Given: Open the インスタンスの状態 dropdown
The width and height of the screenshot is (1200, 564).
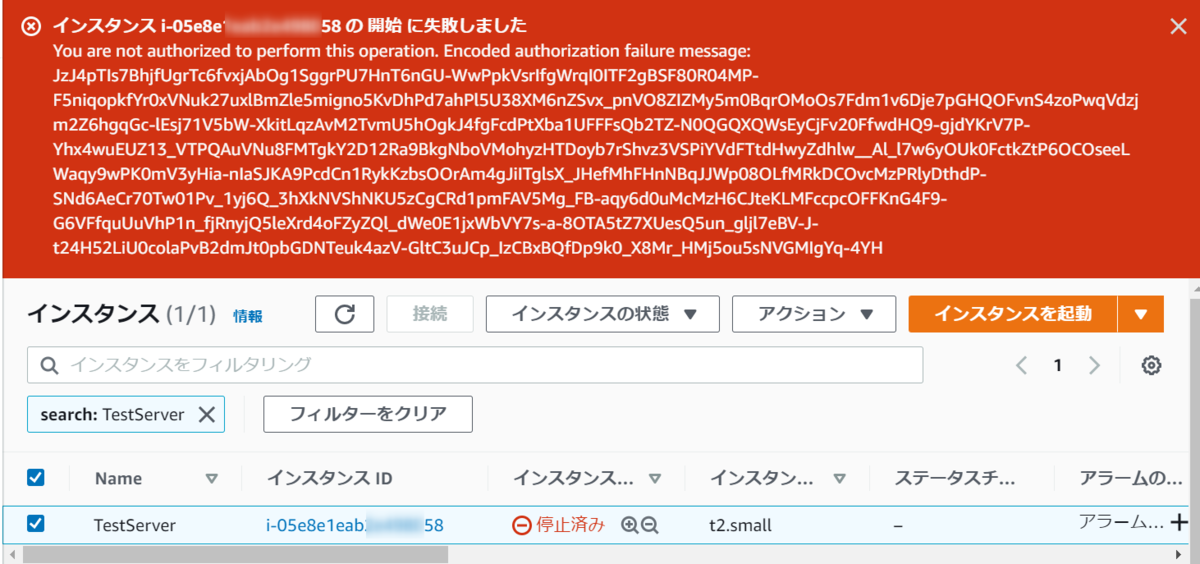Looking at the screenshot, I should (602, 314).
